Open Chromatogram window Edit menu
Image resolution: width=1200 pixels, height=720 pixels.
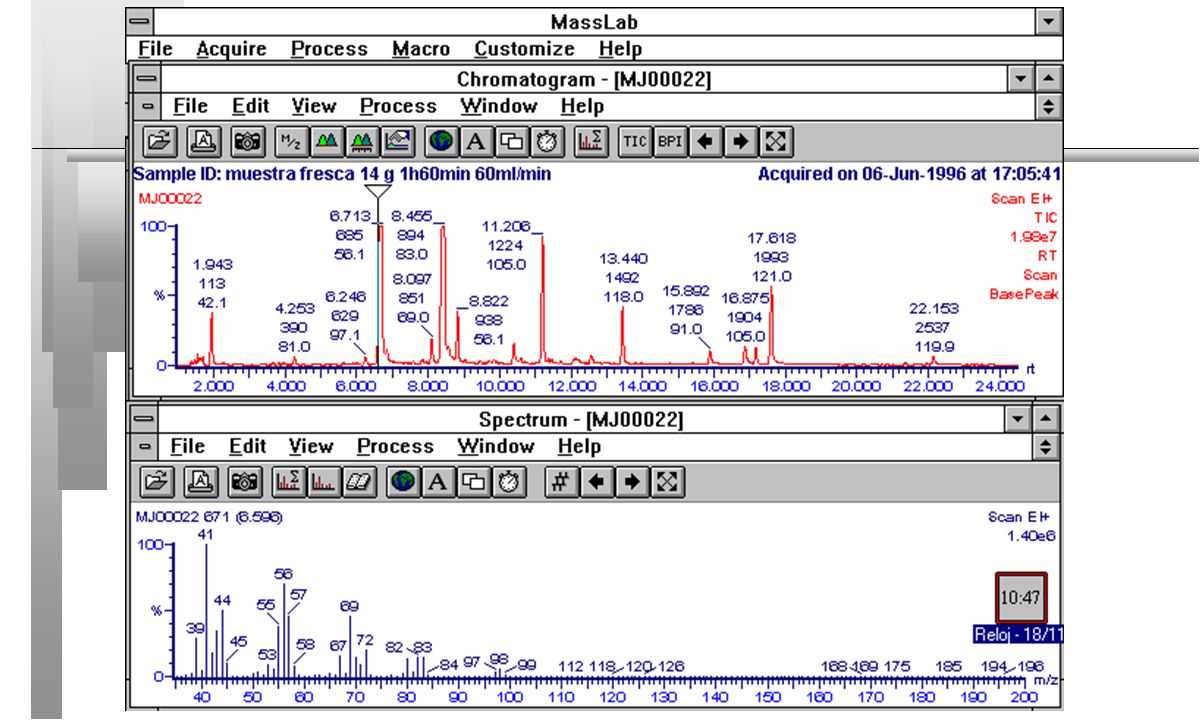(x=250, y=106)
